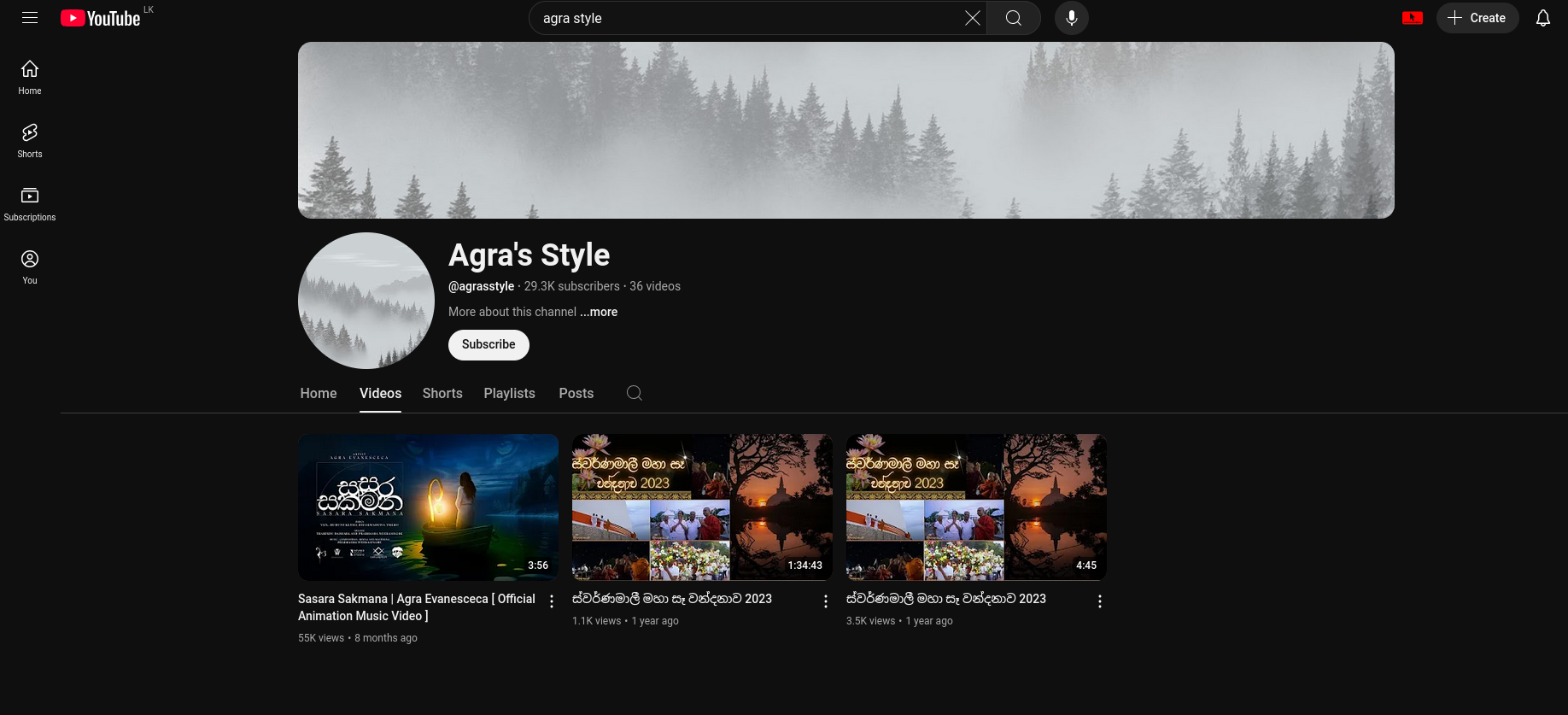The height and width of the screenshot is (715, 1568).
Task: Clear the search box text
Action: 973,18
